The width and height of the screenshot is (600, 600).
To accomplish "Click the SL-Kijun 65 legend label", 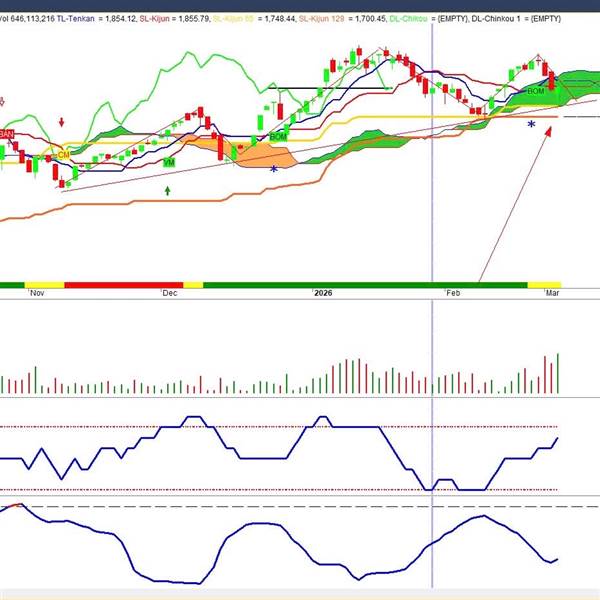I will pos(233,18).
